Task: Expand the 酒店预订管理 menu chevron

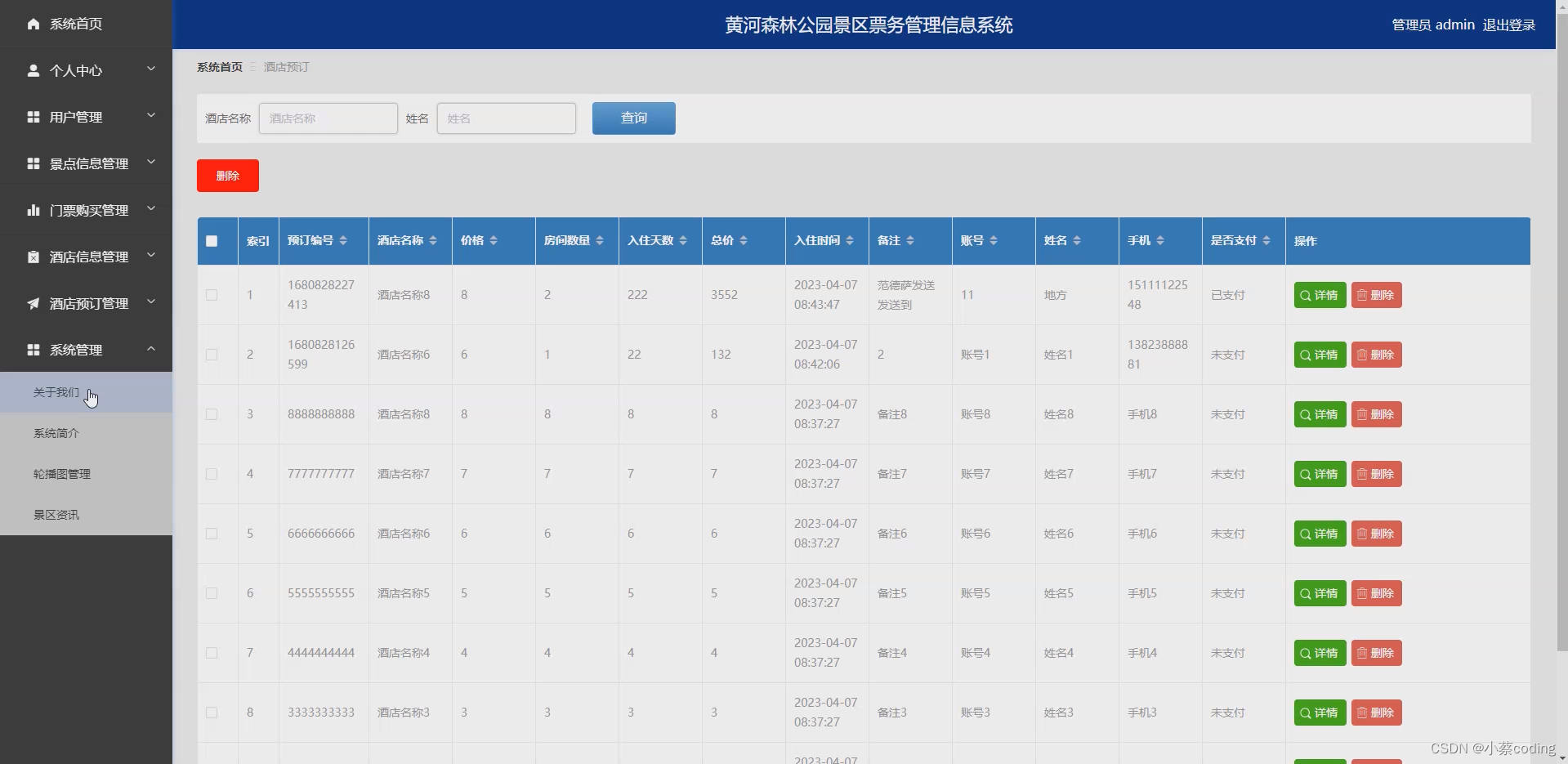Action: pyautogui.click(x=151, y=302)
